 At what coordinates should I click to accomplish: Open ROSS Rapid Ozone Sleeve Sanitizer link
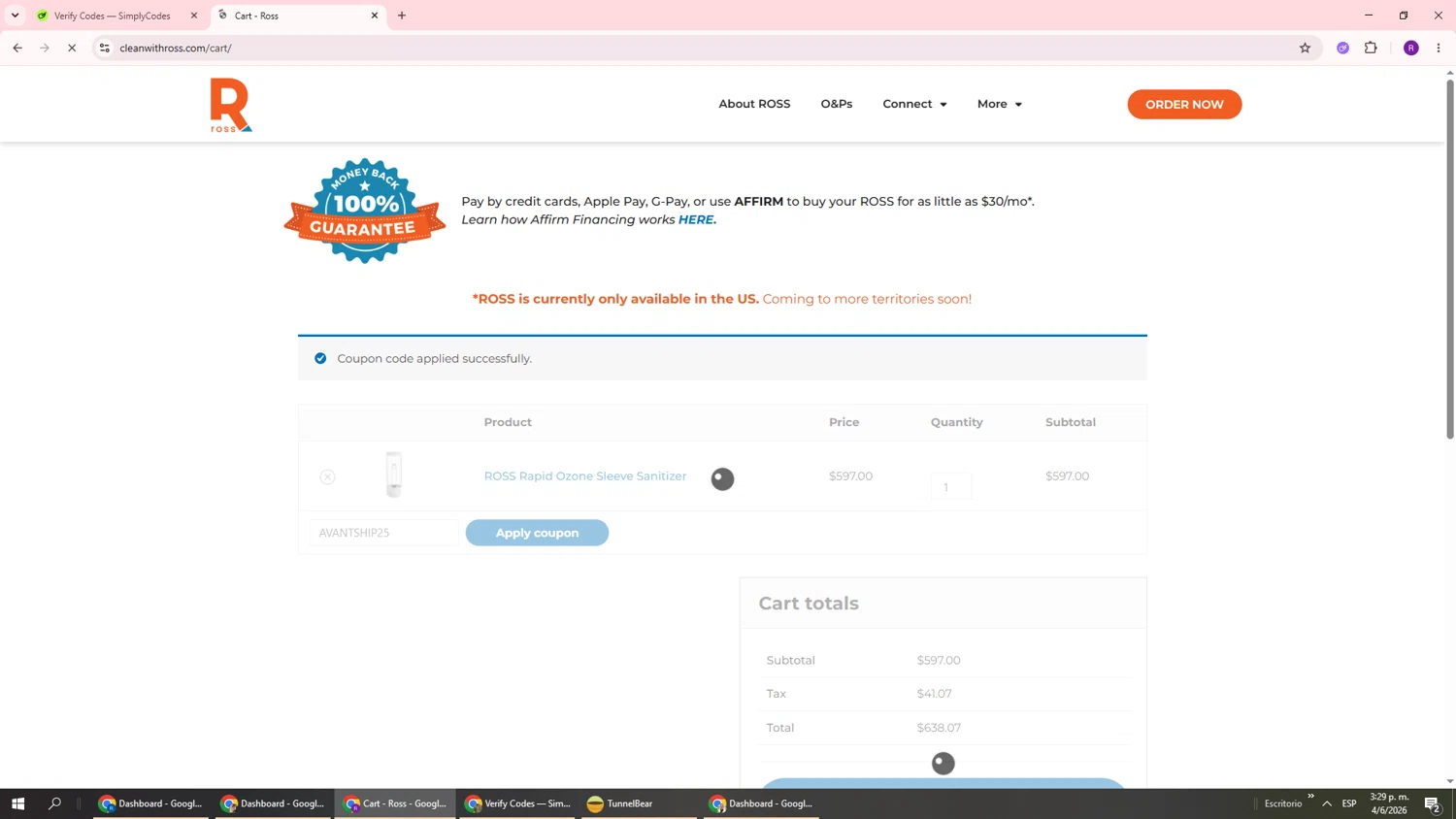click(585, 475)
